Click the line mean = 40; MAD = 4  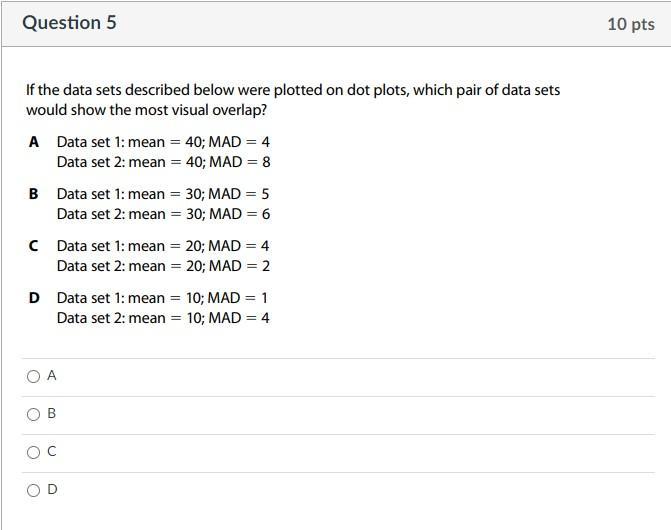[x=163, y=142]
